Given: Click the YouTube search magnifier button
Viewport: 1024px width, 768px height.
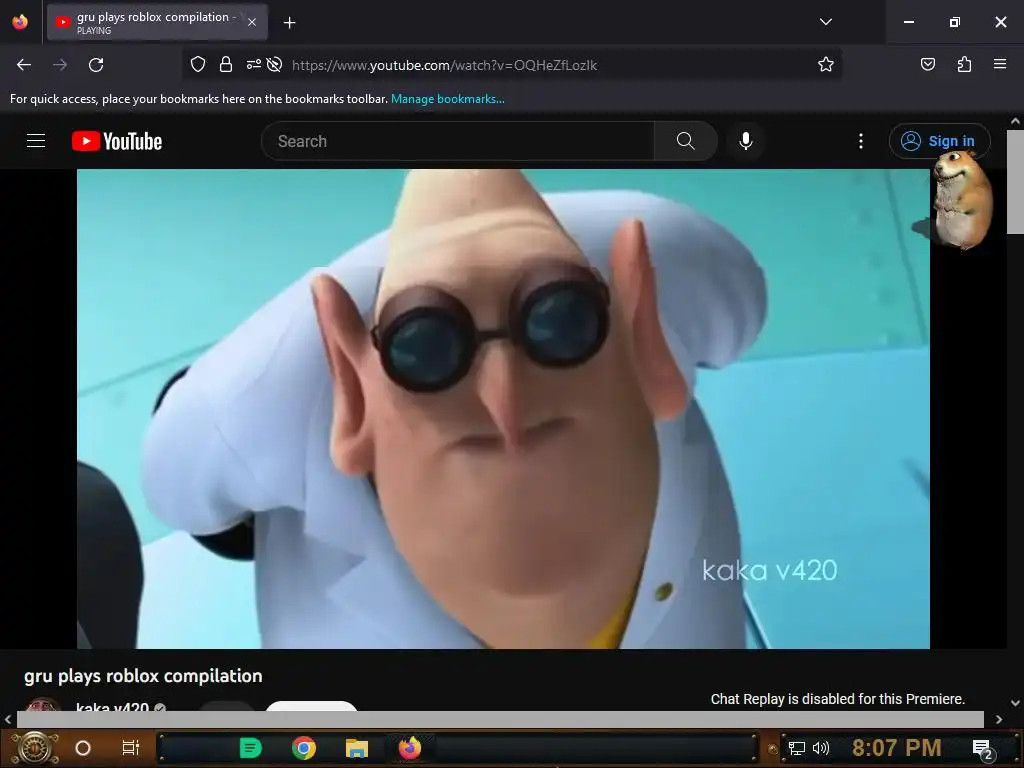Looking at the screenshot, I should tap(686, 141).
